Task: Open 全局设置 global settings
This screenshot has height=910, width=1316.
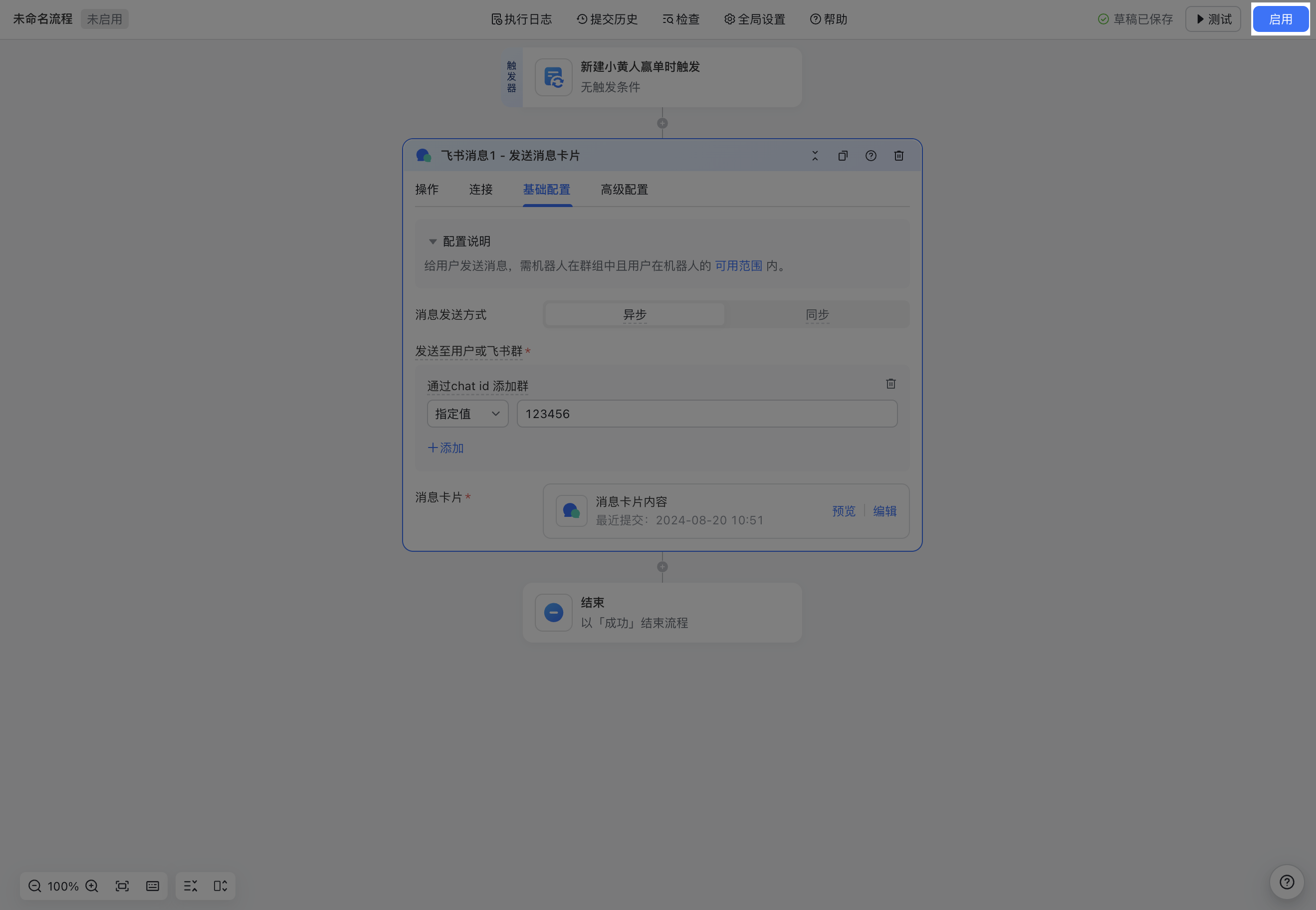Action: click(754, 19)
